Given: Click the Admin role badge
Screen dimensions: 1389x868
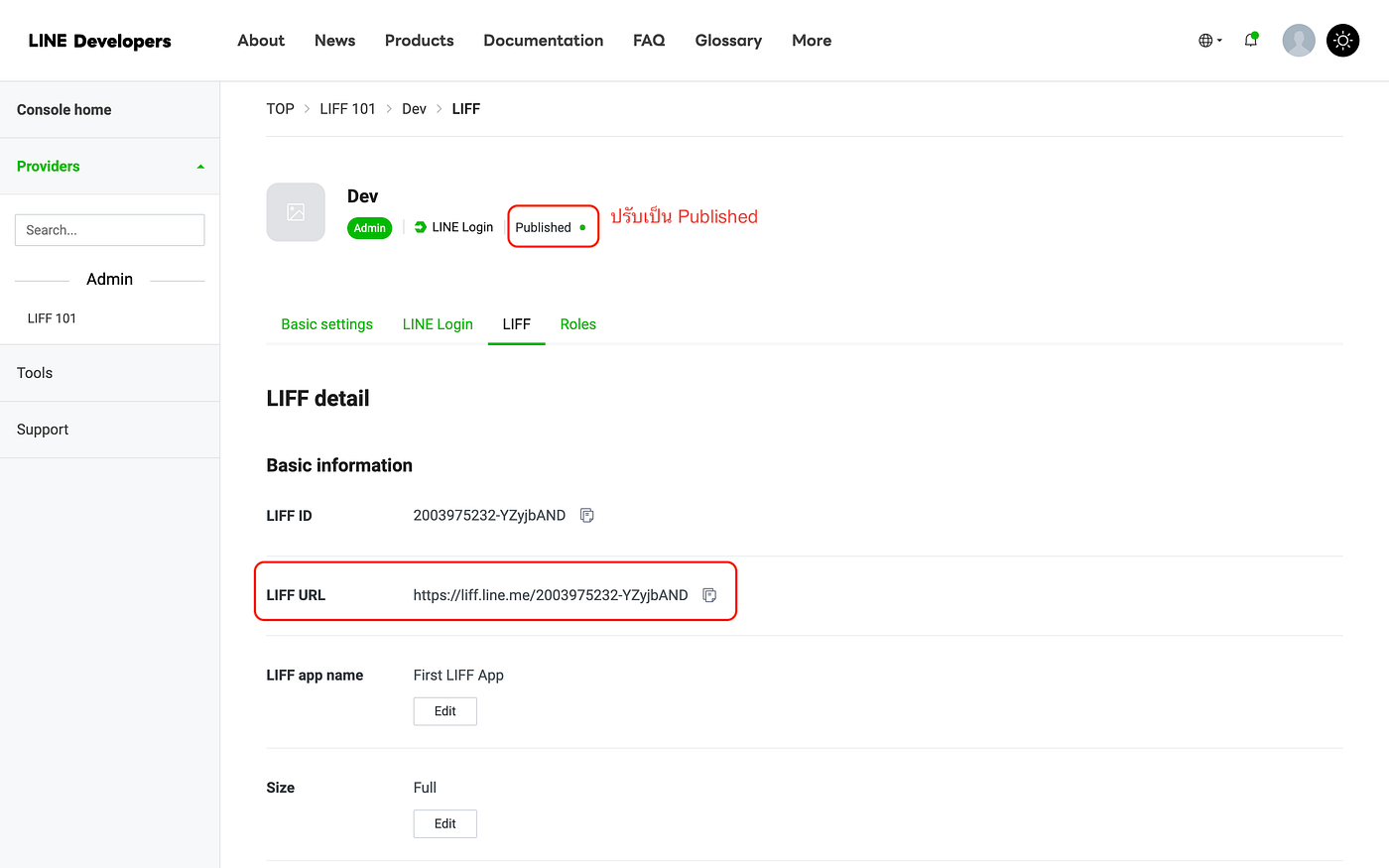Looking at the screenshot, I should [369, 228].
